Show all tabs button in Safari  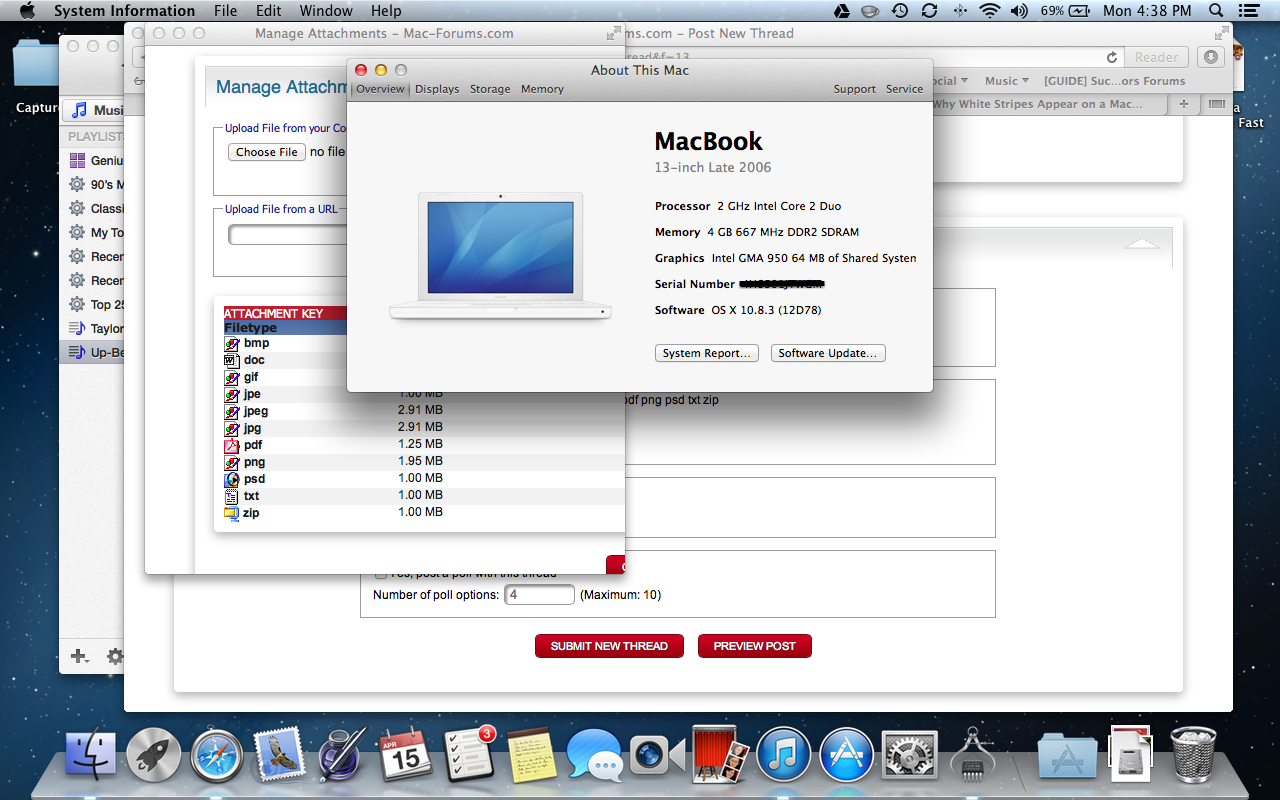[x=1215, y=104]
